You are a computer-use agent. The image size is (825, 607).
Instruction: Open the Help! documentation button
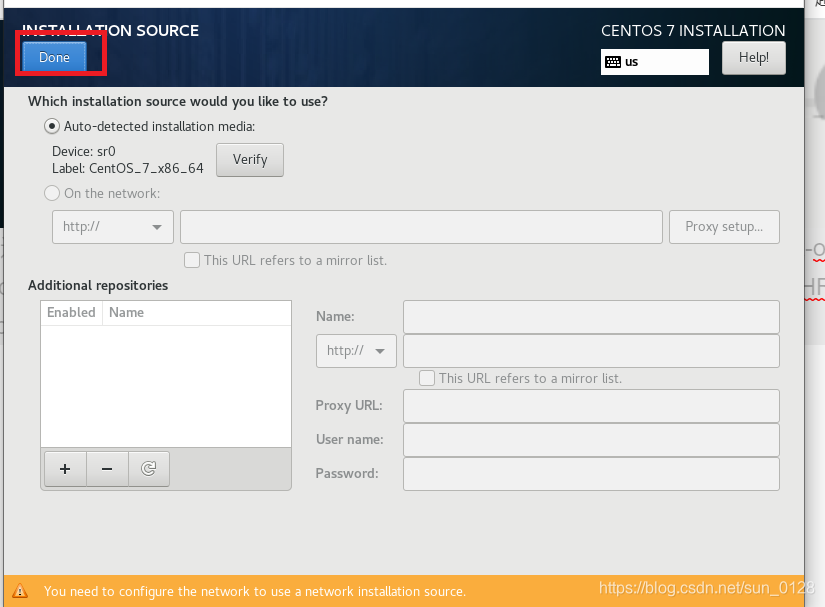pos(753,57)
